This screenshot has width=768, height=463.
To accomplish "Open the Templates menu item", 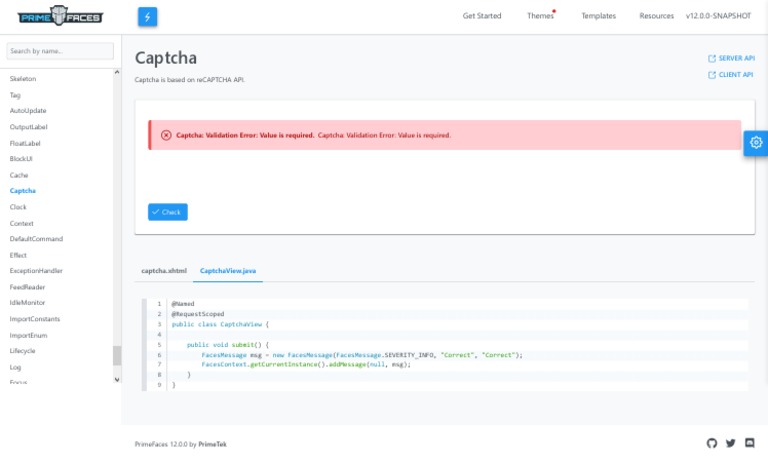I will 598,16.
